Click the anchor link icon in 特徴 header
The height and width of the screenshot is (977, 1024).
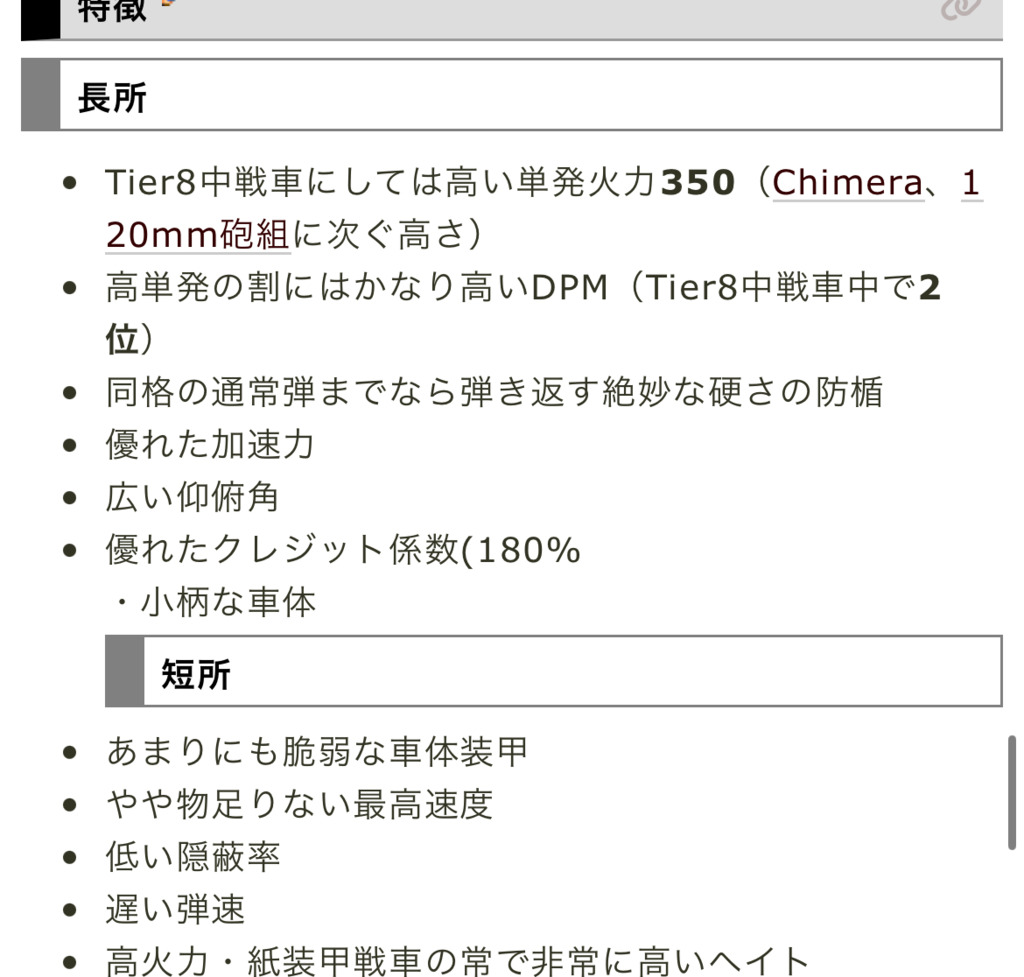click(960, 8)
